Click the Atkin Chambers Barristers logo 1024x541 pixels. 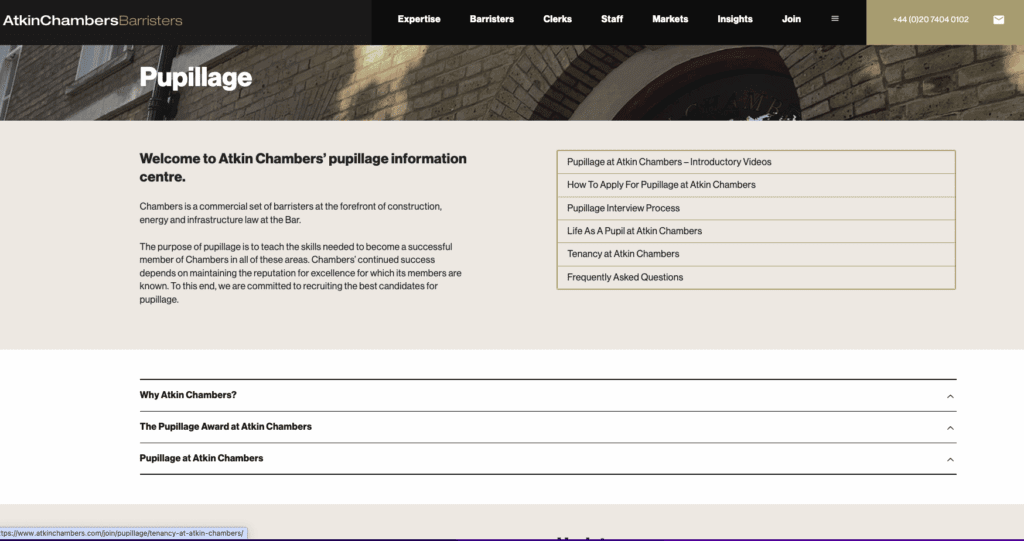pos(93,20)
